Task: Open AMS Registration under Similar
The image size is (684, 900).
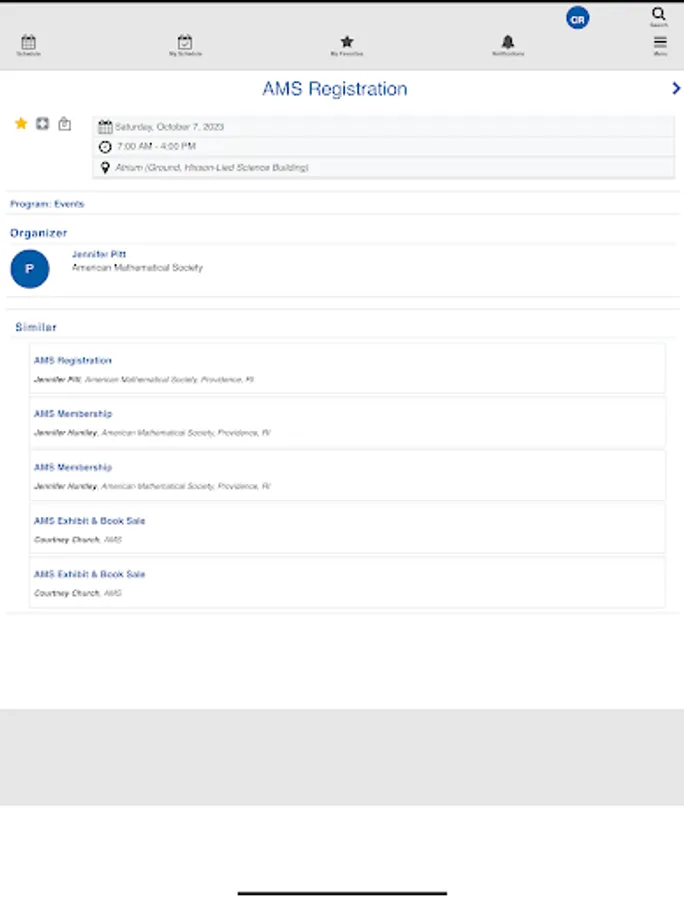Action: 348,369
